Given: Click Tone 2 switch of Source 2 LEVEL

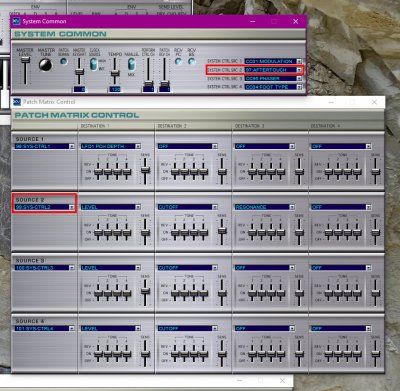Looking at the screenshot, I should (108, 232).
